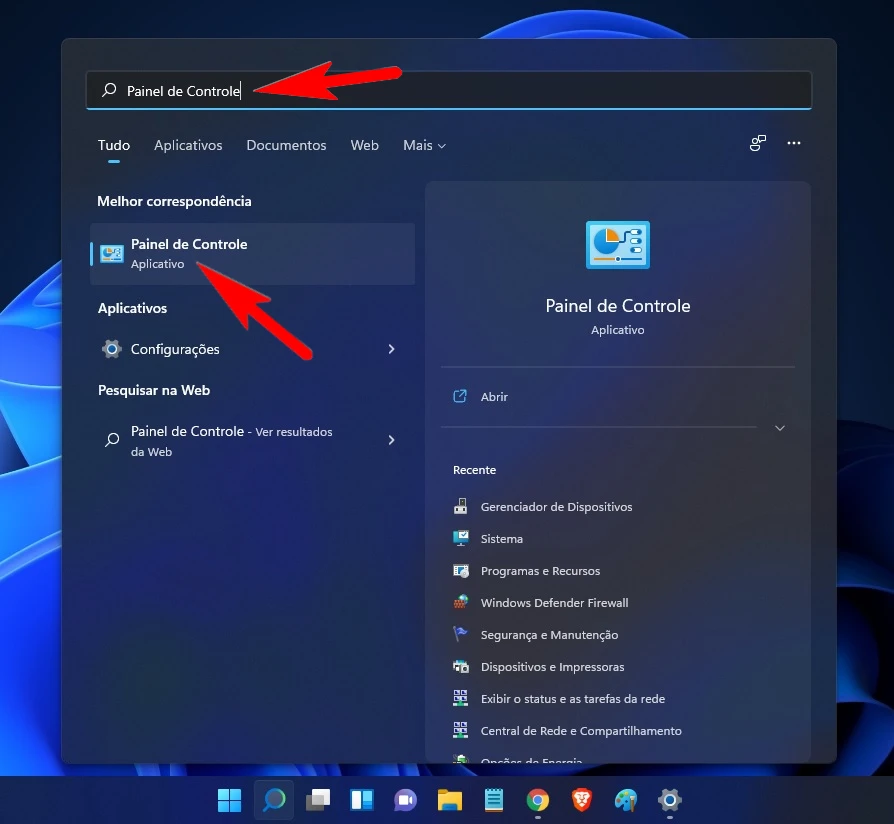Viewport: 894px width, 824px height.
Task: Open Settings gear in the taskbar
Action: click(670, 800)
